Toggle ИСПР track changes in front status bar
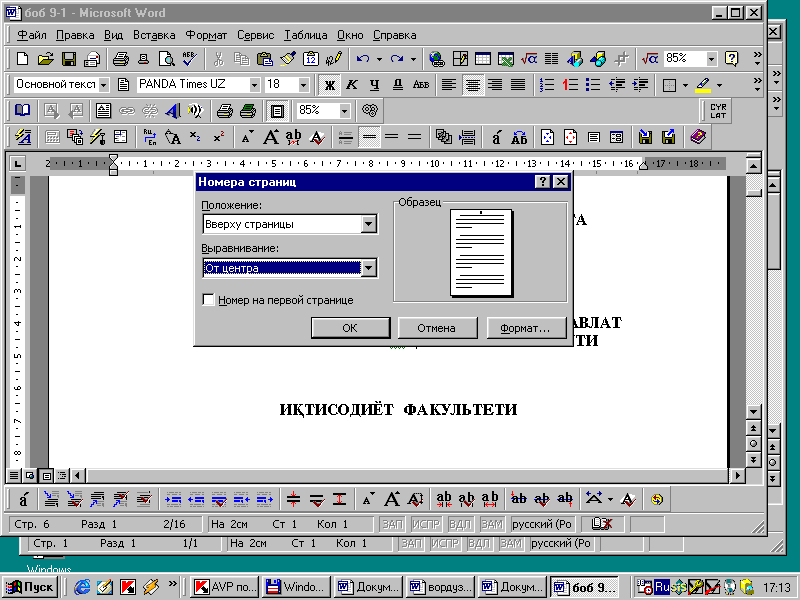Image resolution: width=800 pixels, height=600 pixels. click(426, 524)
